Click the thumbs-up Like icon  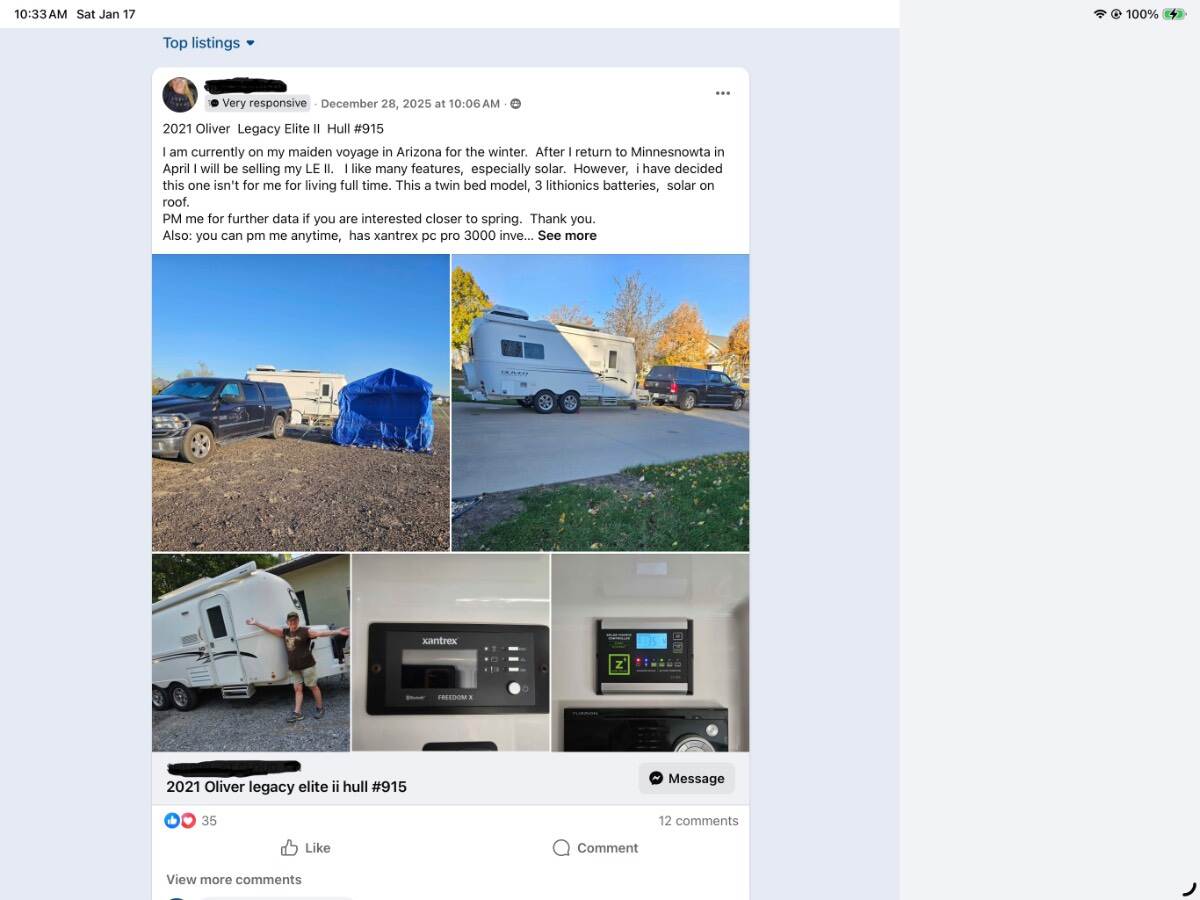point(289,848)
